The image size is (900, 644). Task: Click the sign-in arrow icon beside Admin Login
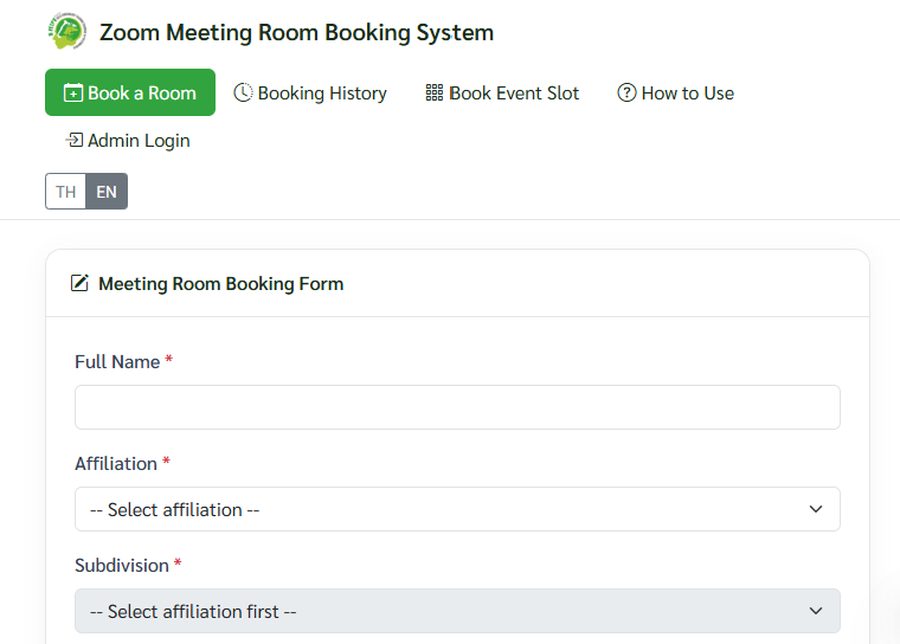(x=74, y=139)
